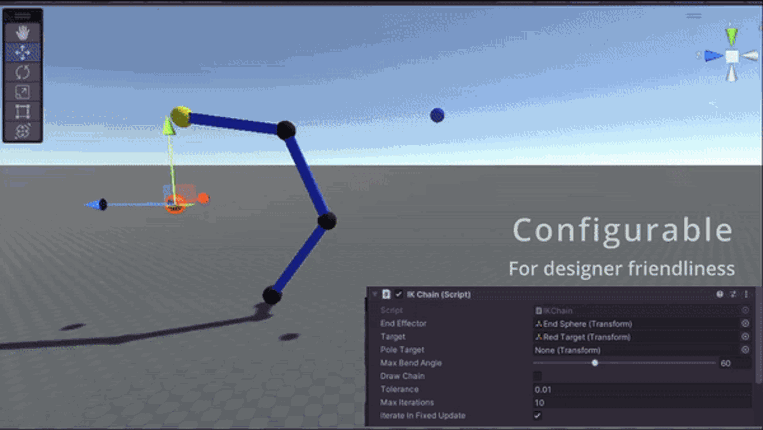The width and height of the screenshot is (763, 430).
Task: Click the grey right cone of scene gizmo
Action: [x=750, y=56]
